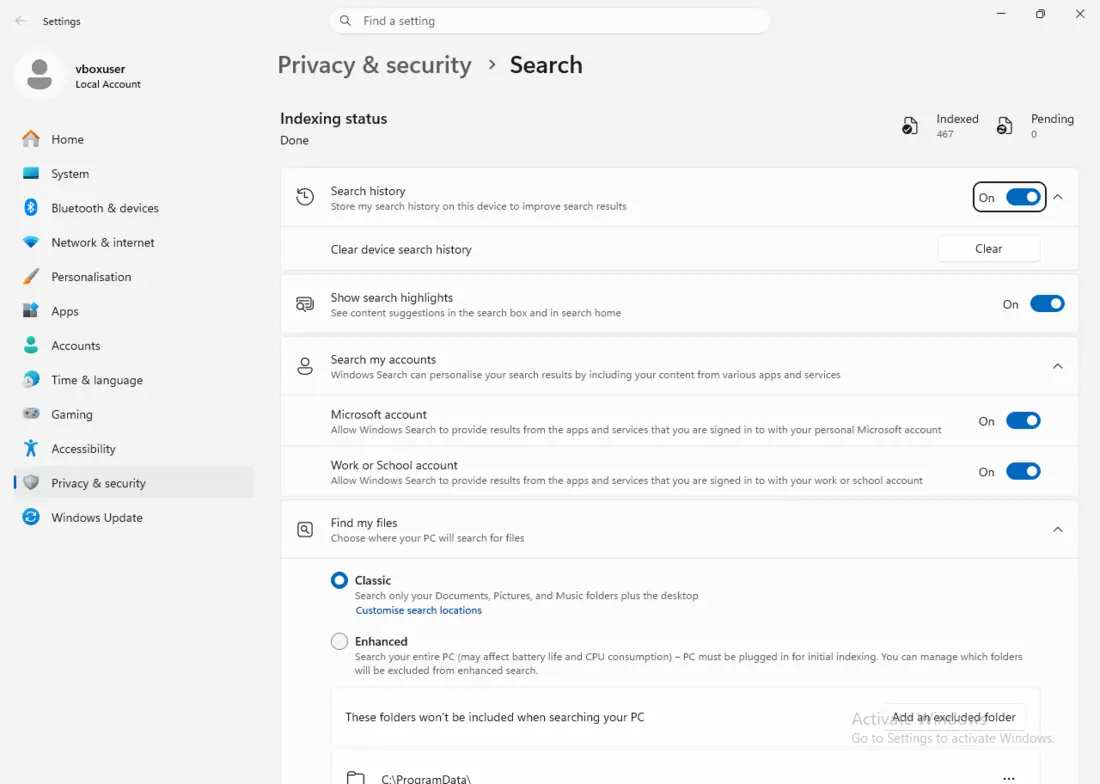The image size is (1100, 784).
Task: Click the Network wifi icon
Action: click(31, 242)
